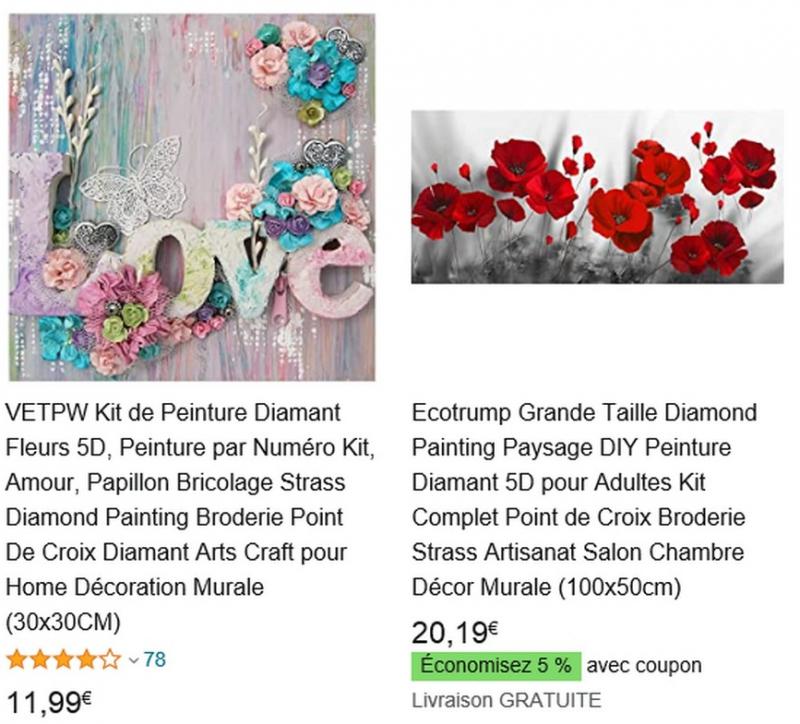Click the large red poppy in the center
Screen dimensions: 800x724
(619, 218)
